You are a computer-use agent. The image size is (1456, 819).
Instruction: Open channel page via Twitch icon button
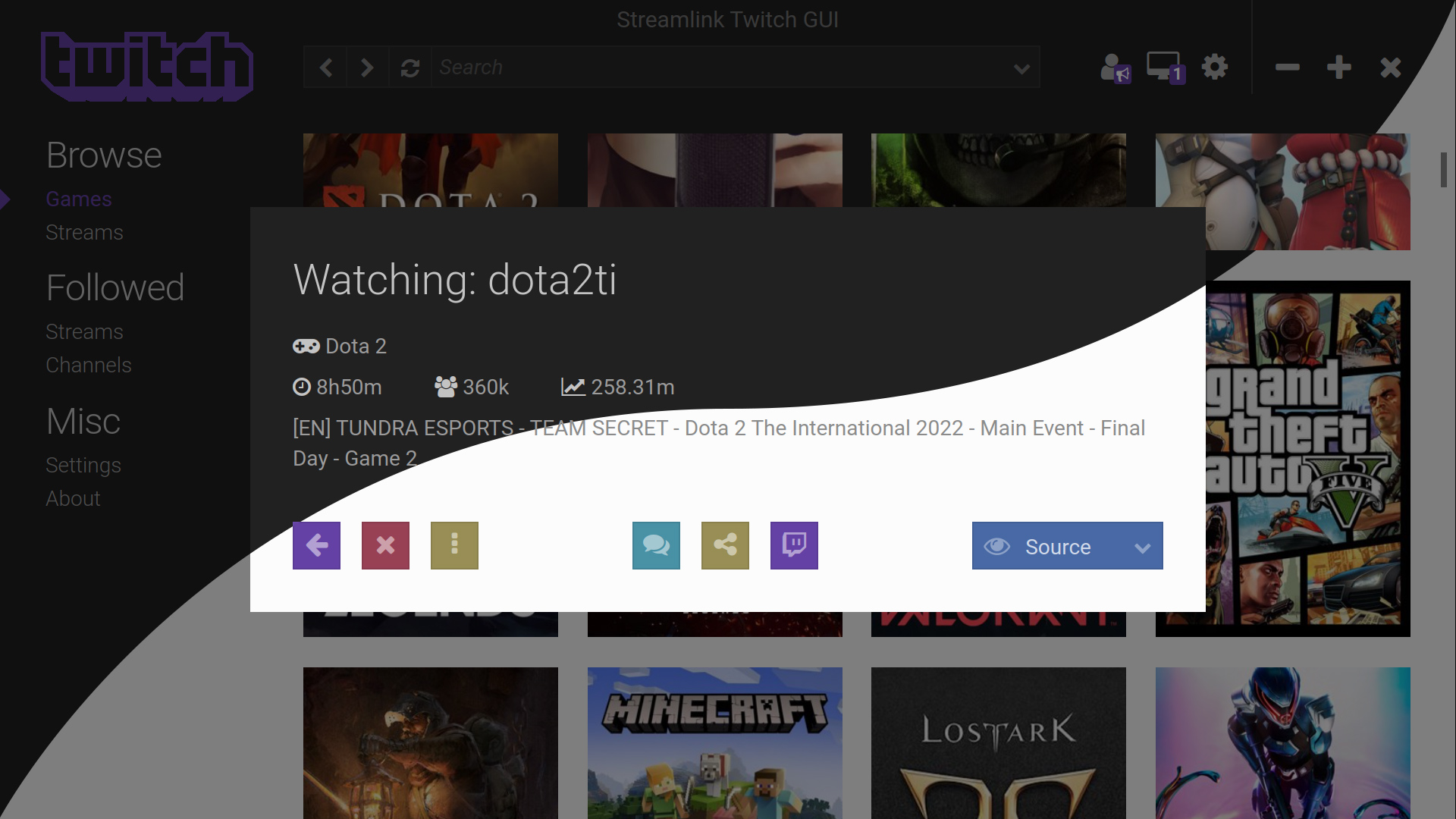794,545
